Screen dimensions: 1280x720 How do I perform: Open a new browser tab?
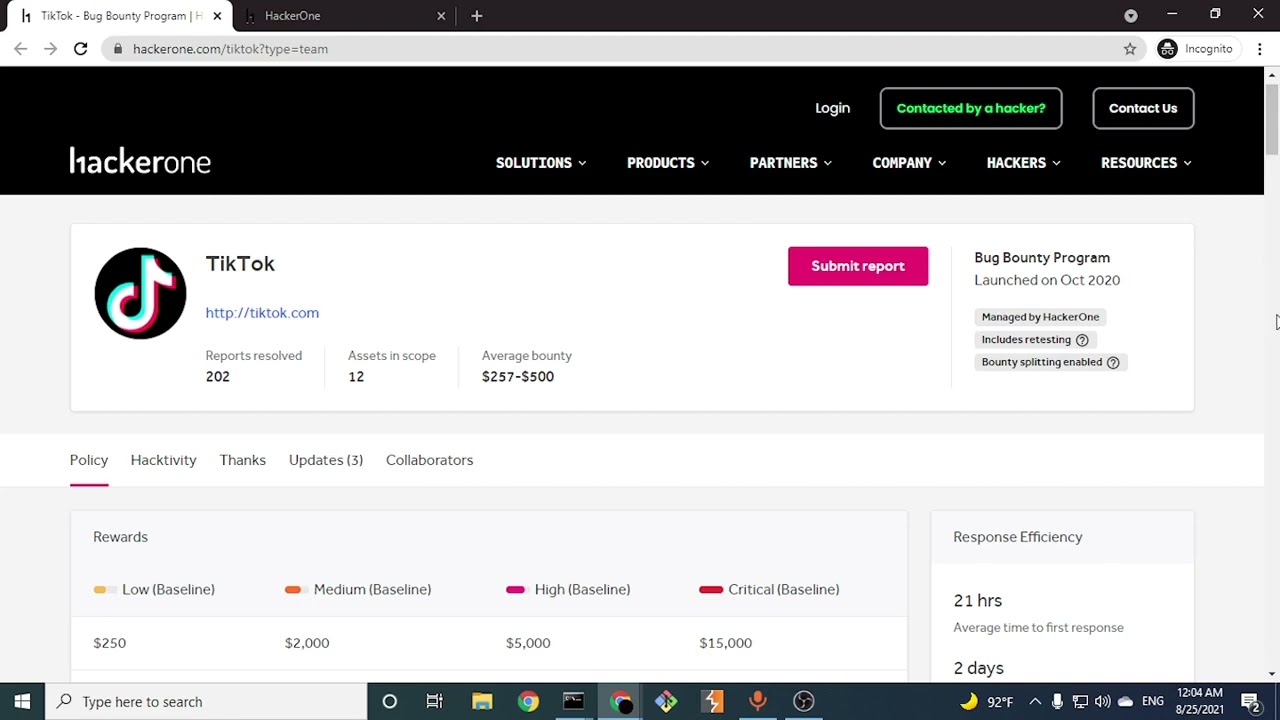(x=476, y=16)
